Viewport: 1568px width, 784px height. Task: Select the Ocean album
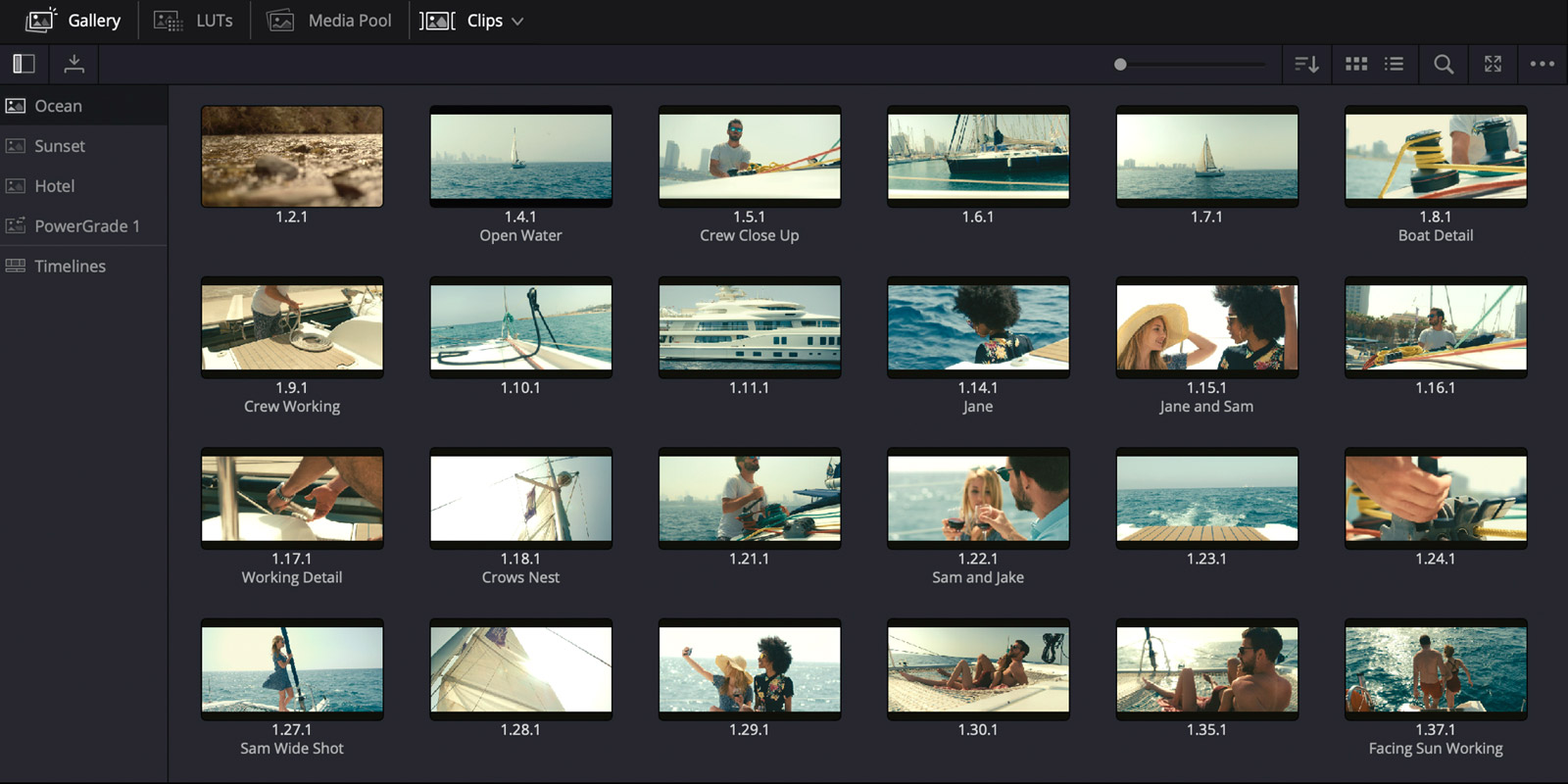83,106
